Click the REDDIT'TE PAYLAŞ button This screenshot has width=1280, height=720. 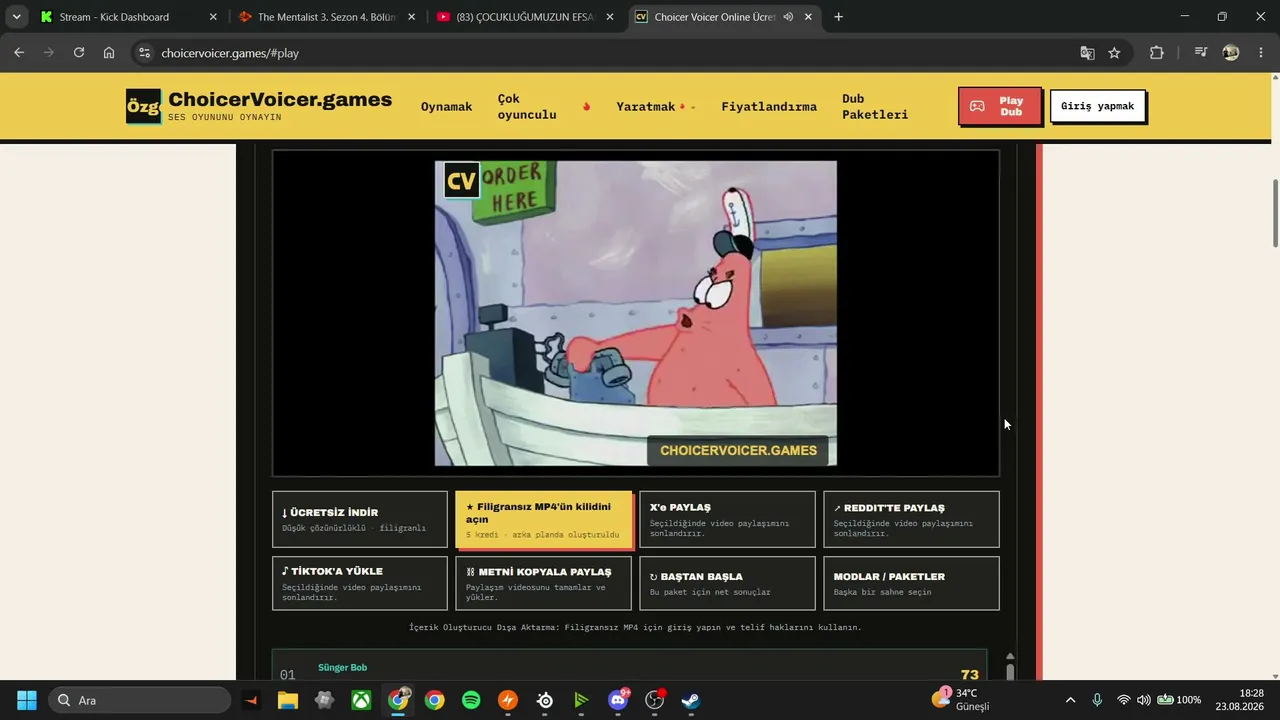911,519
